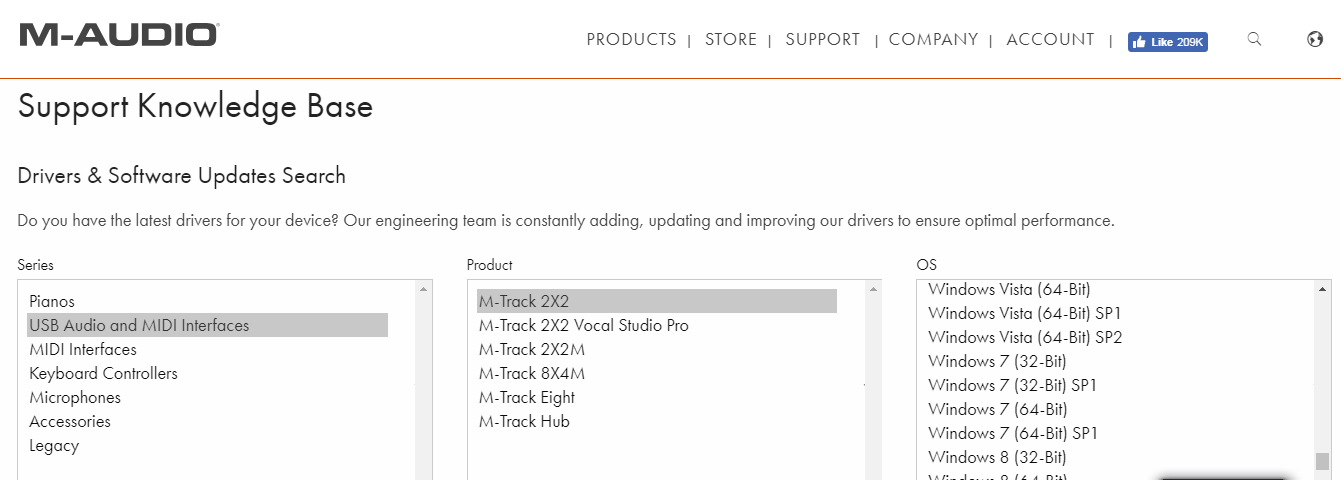
Task: Select Windows 7 (64-Bit) SP1 option
Action: (x=1012, y=433)
